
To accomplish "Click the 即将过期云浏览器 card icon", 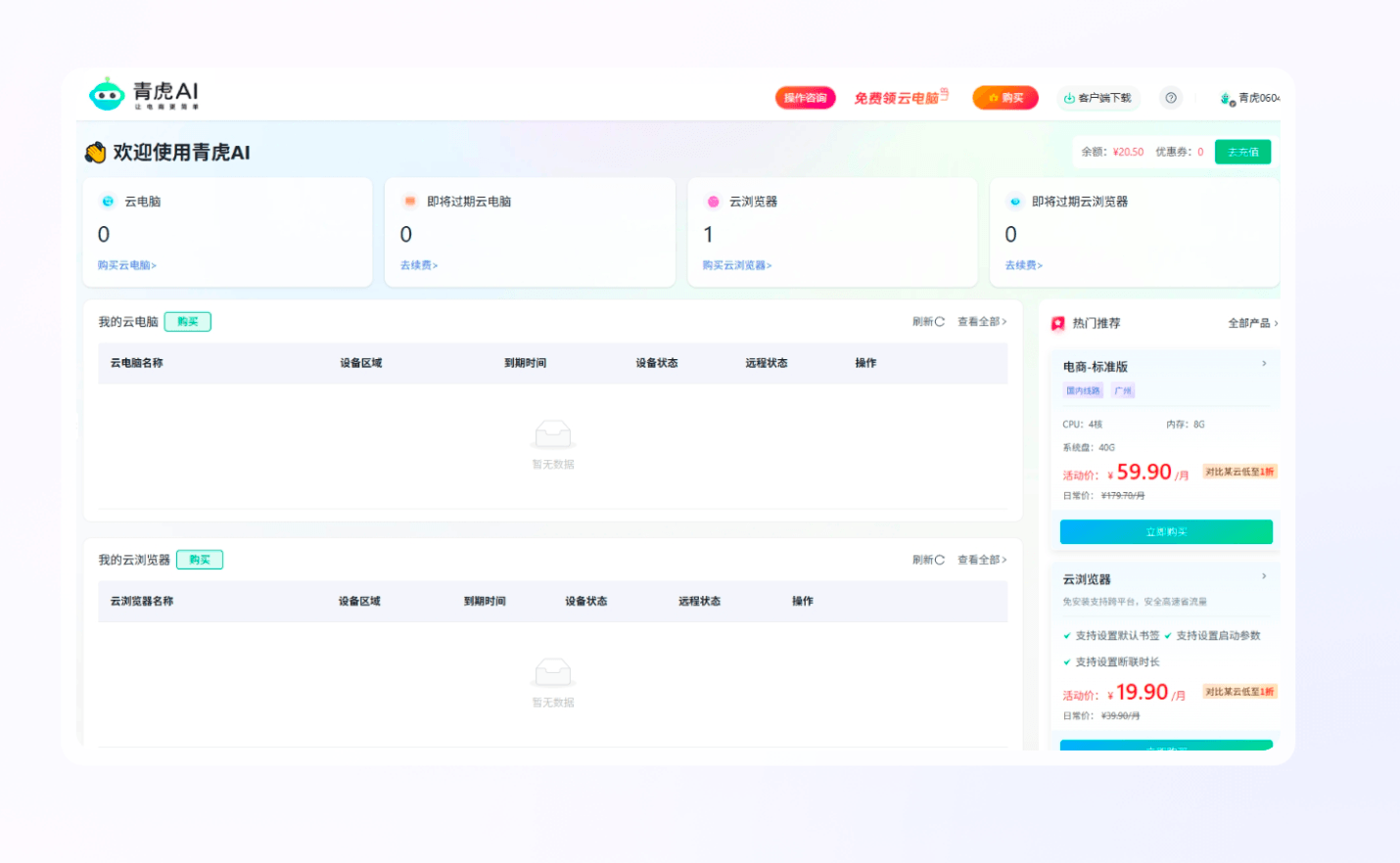I will coord(1015,202).
